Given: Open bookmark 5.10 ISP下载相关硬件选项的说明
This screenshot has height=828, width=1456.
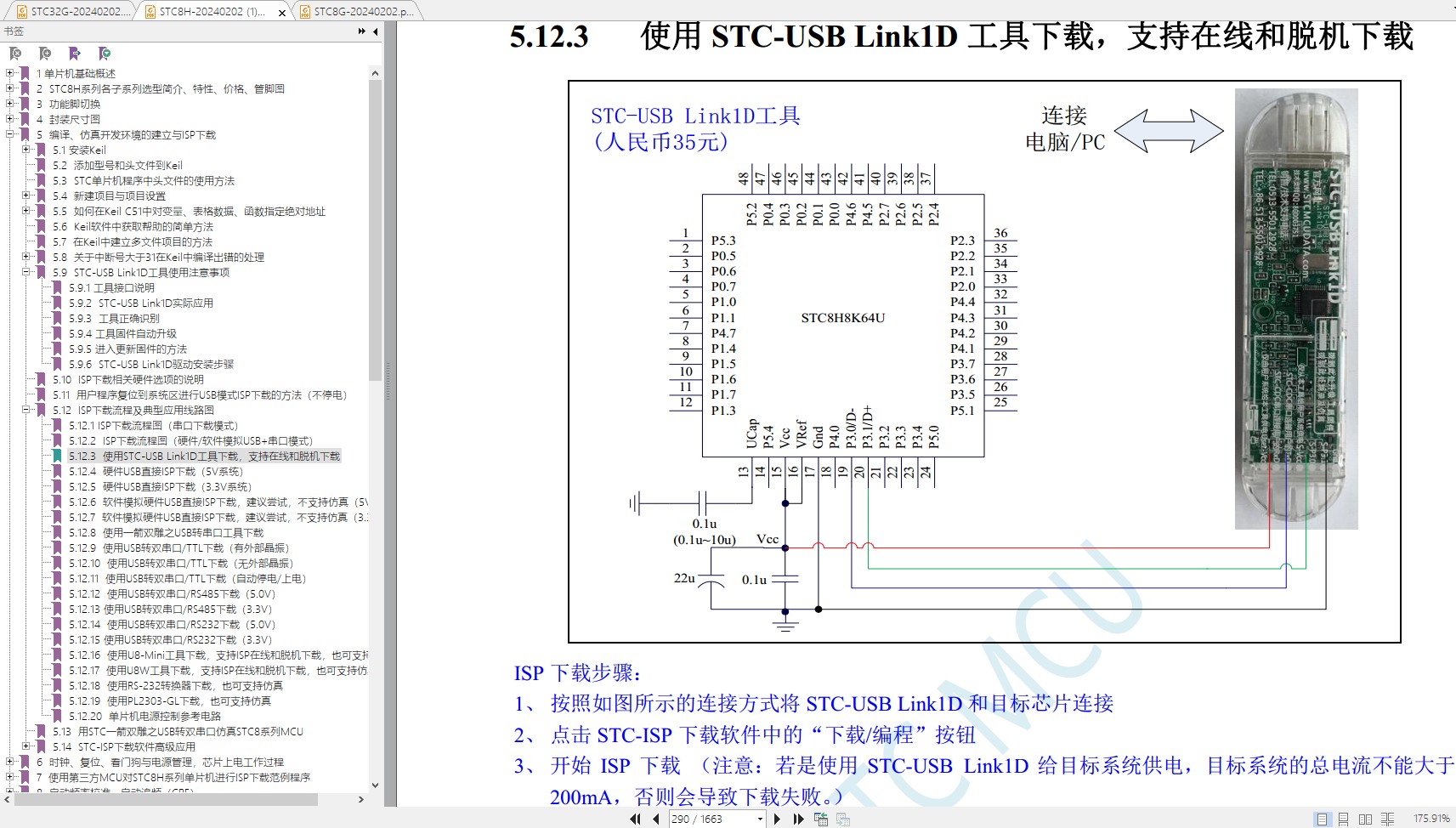Looking at the screenshot, I should click(127, 380).
